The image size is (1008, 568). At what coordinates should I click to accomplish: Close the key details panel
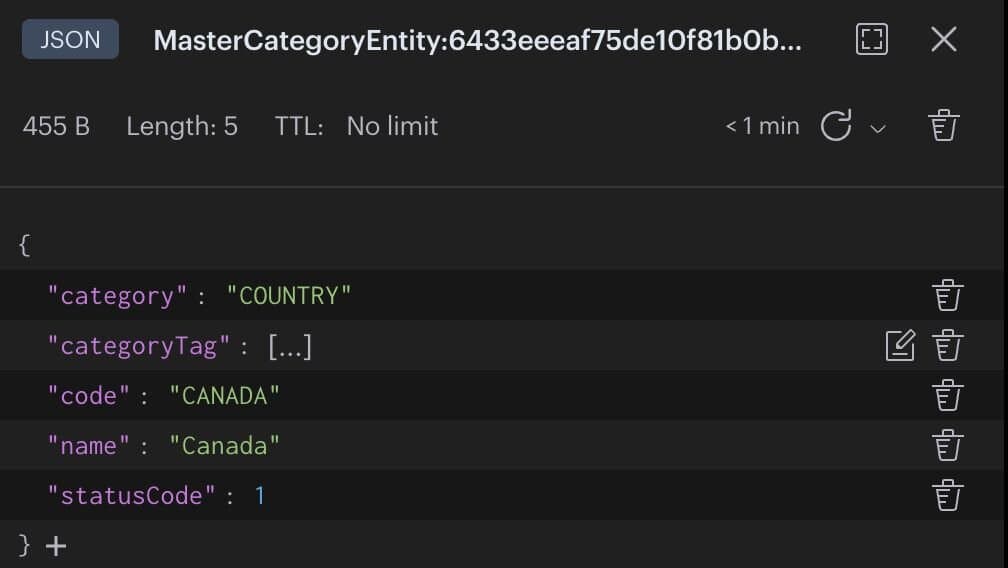click(x=944, y=39)
